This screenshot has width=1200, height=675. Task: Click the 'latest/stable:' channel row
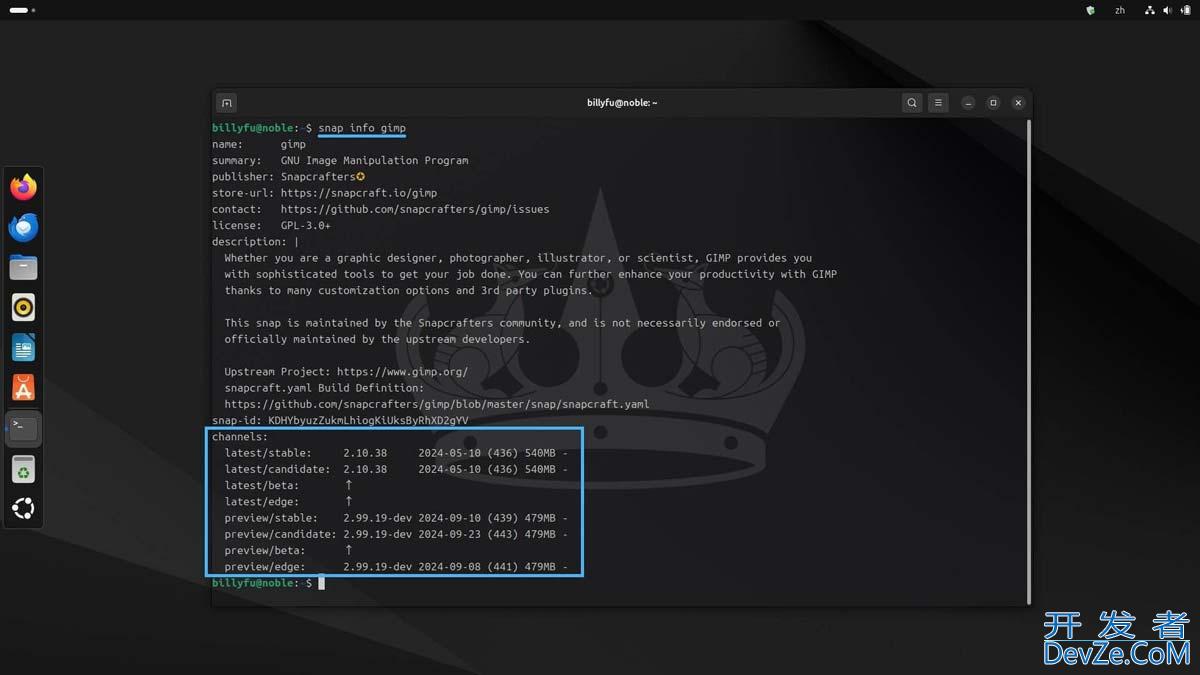click(x=396, y=453)
